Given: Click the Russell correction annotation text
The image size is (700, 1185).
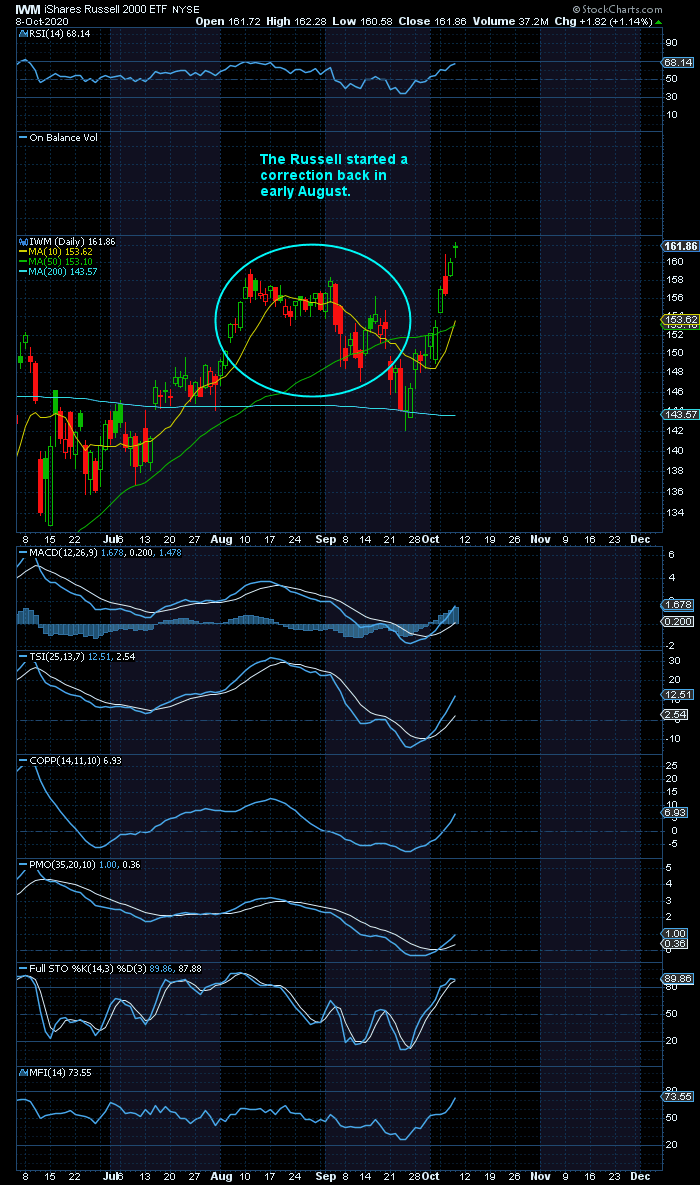Looking at the screenshot, I should point(334,175).
